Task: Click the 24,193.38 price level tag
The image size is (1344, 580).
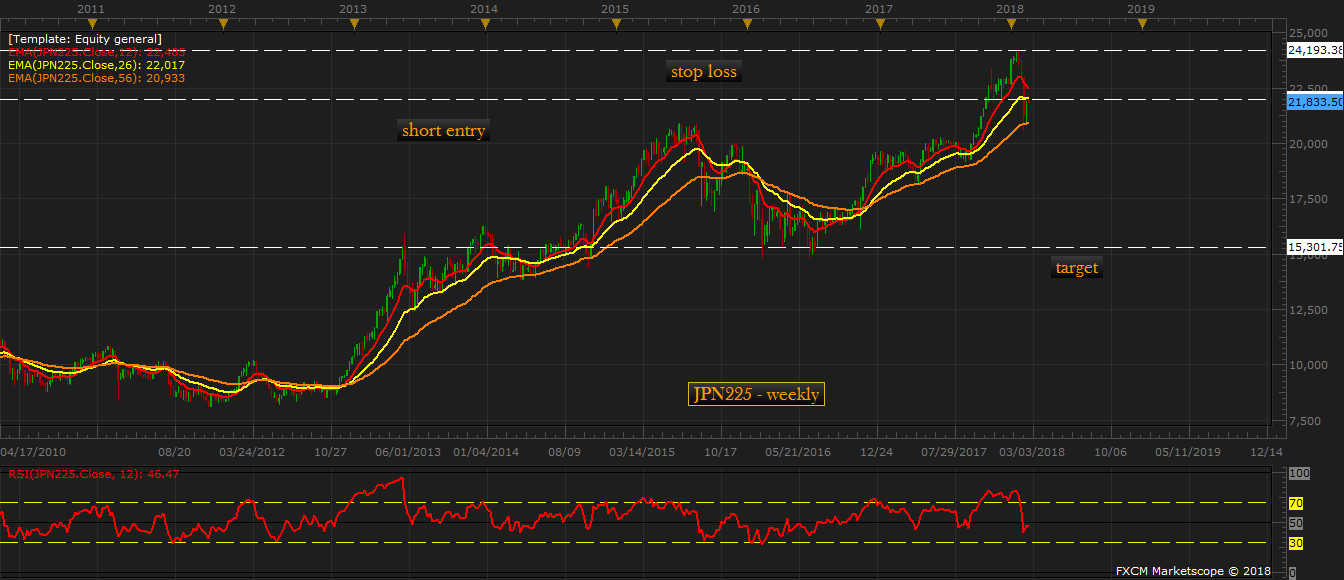Action: [x=1314, y=50]
